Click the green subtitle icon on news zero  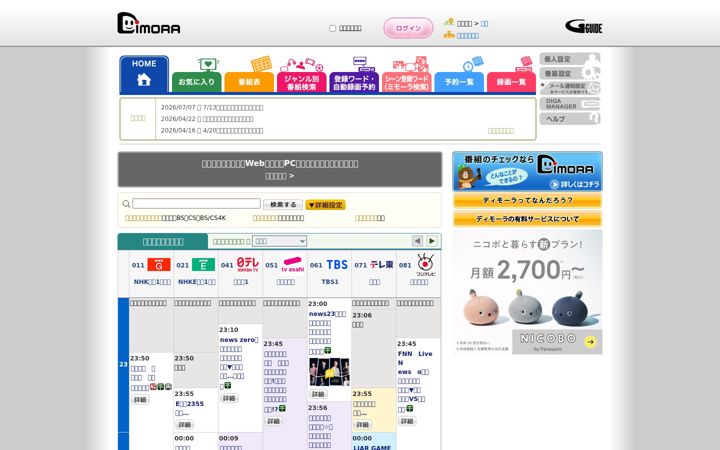(x=228, y=386)
